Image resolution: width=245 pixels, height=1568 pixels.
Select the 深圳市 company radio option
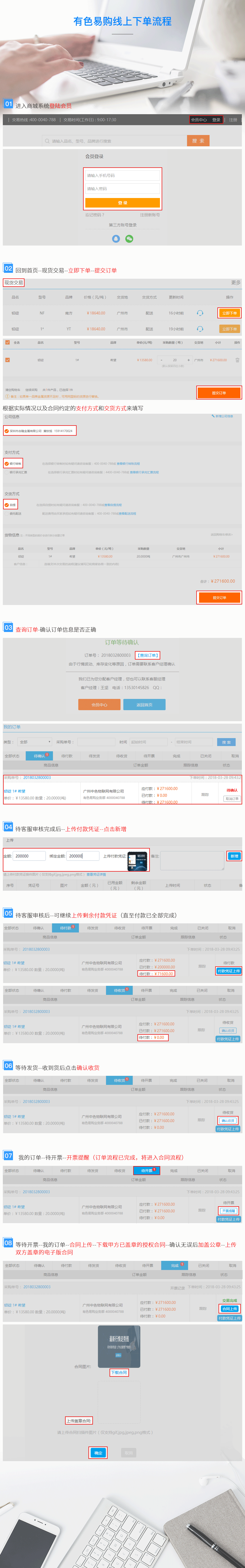pos(7,431)
